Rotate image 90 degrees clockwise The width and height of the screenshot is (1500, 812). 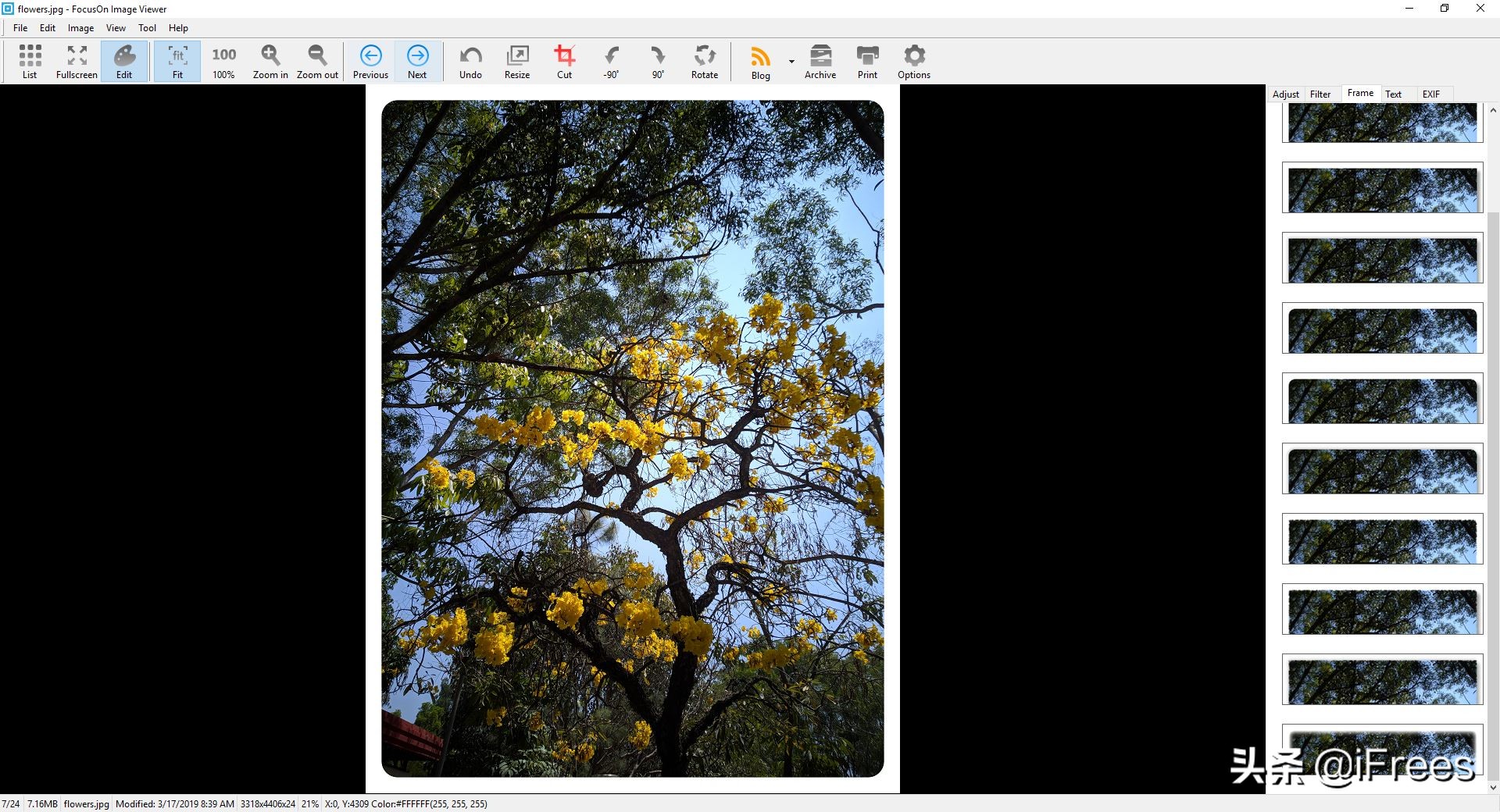658,62
